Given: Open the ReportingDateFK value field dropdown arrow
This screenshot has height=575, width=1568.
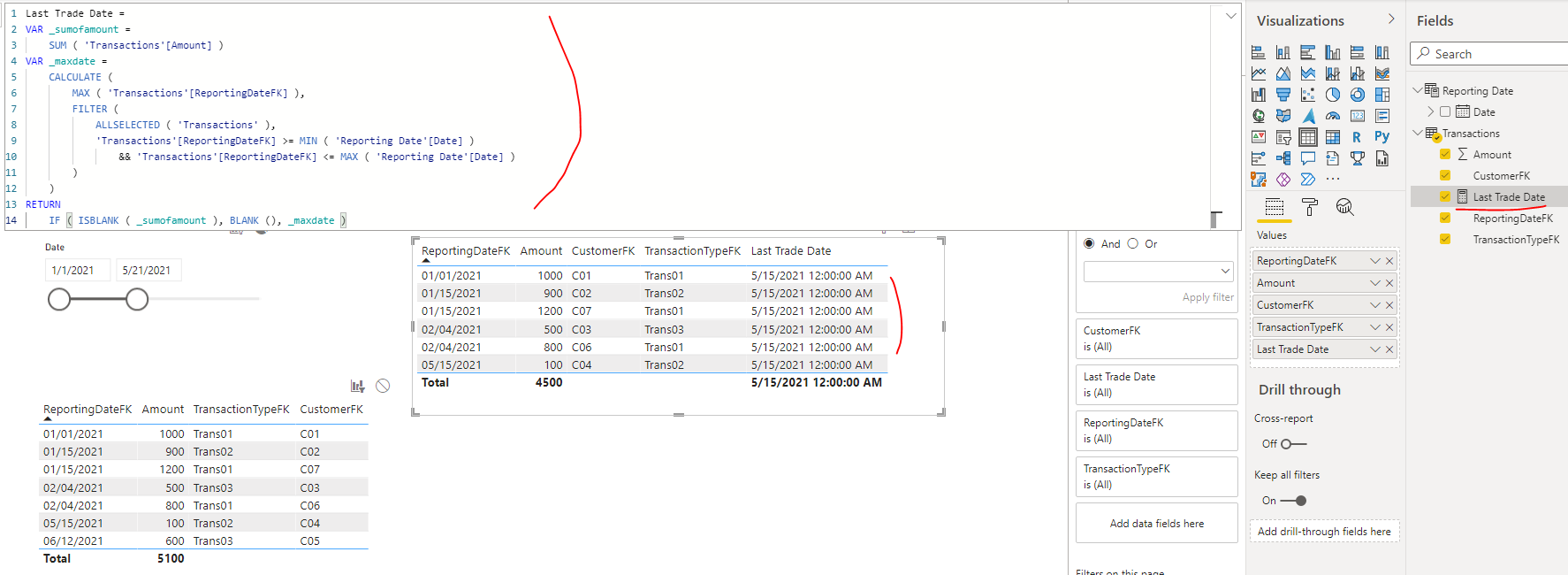Looking at the screenshot, I should pos(1374,261).
